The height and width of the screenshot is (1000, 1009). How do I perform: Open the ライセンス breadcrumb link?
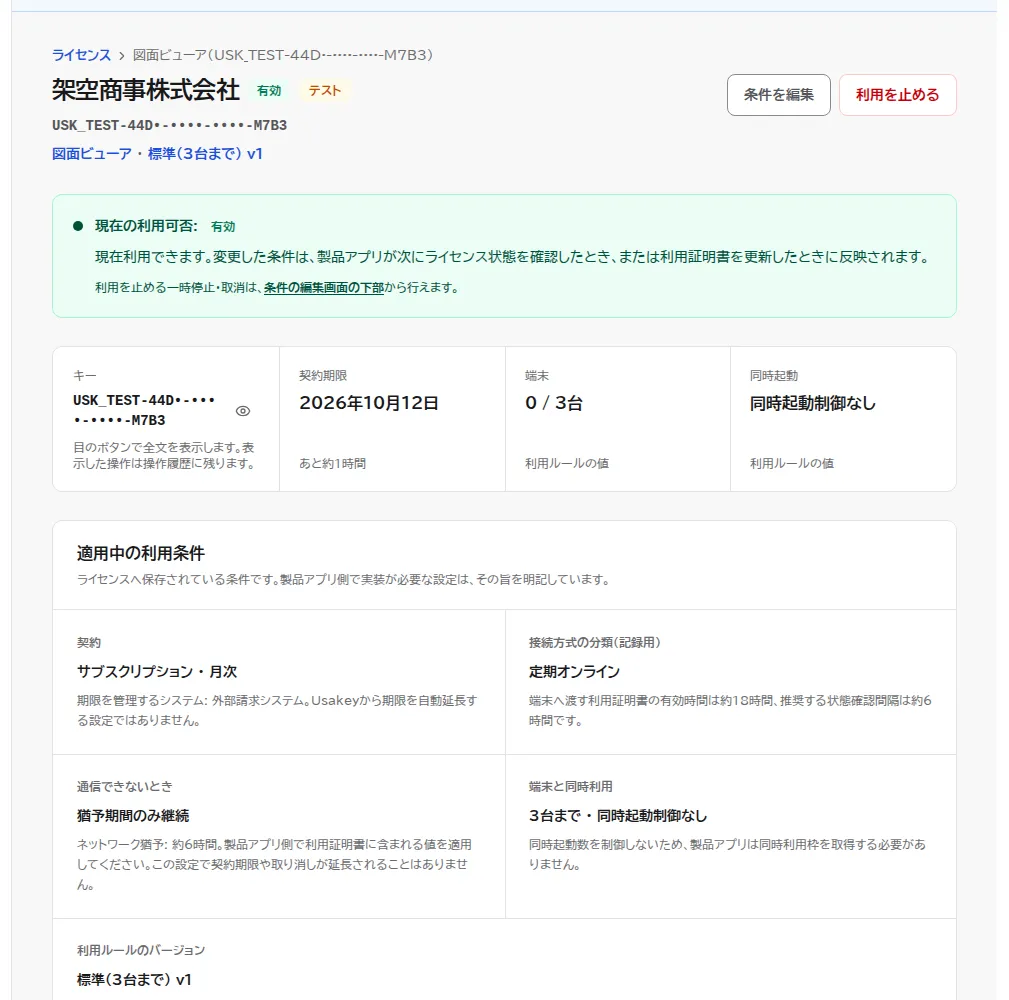coord(81,55)
